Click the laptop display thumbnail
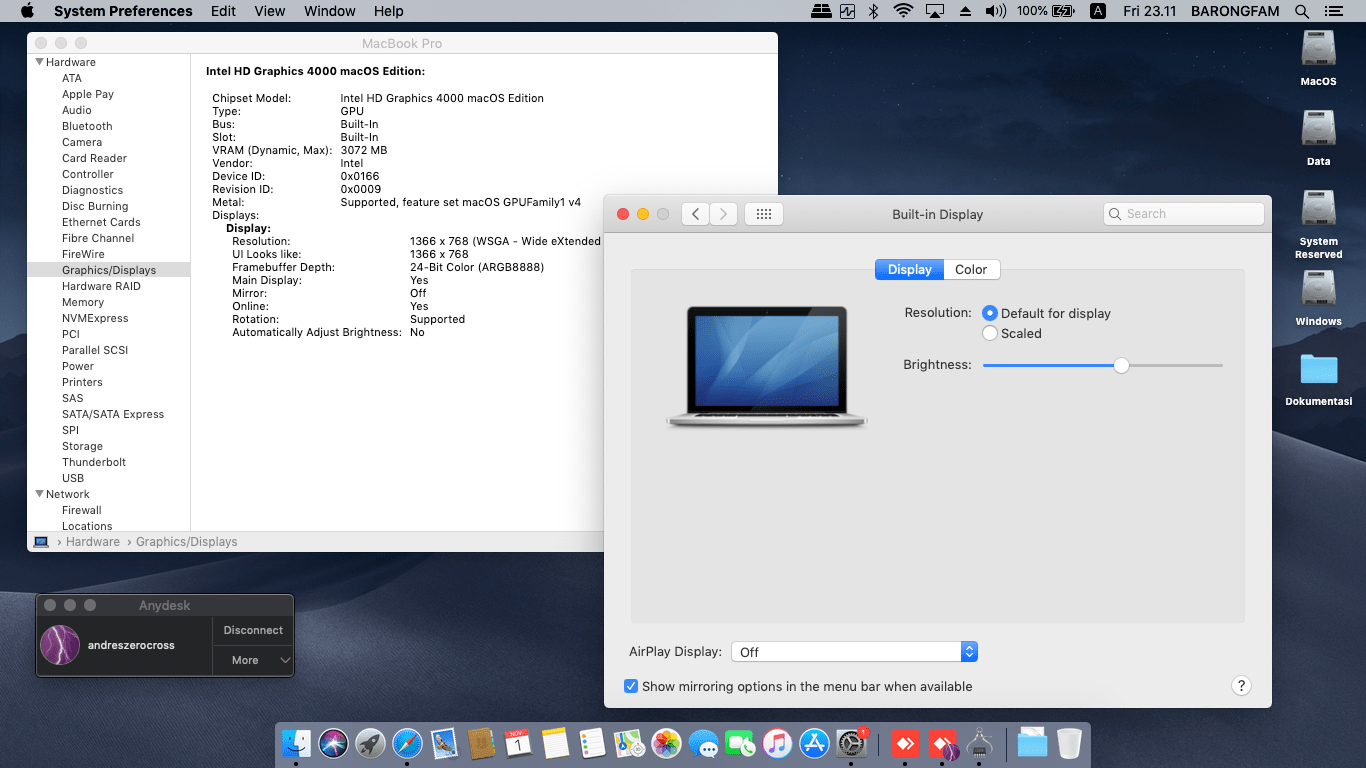 coord(767,368)
